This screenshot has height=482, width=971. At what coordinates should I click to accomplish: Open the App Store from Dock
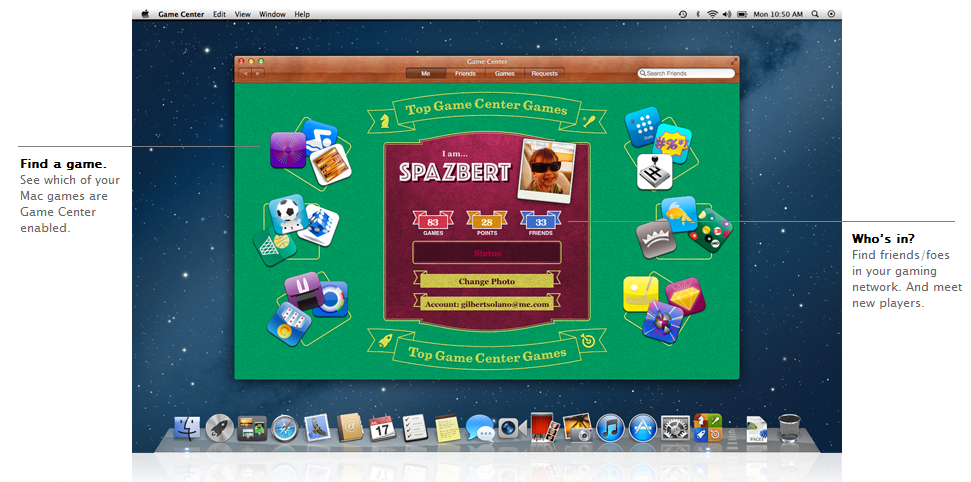643,428
